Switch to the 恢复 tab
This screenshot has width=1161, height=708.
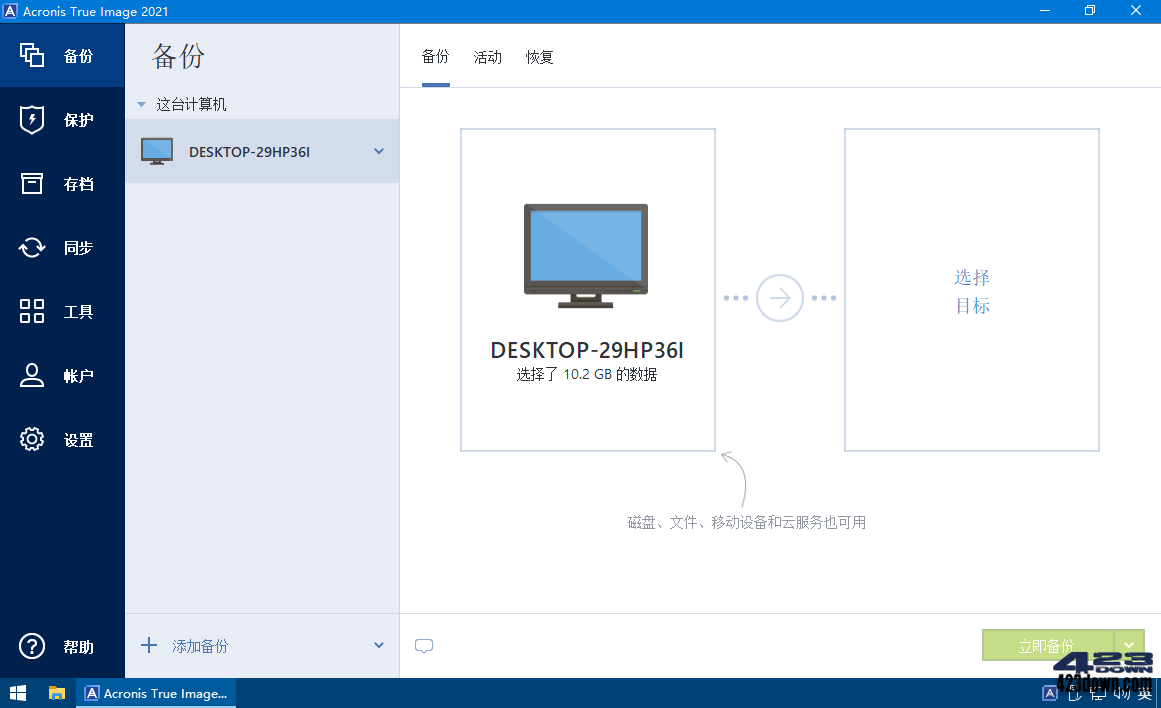coord(539,57)
